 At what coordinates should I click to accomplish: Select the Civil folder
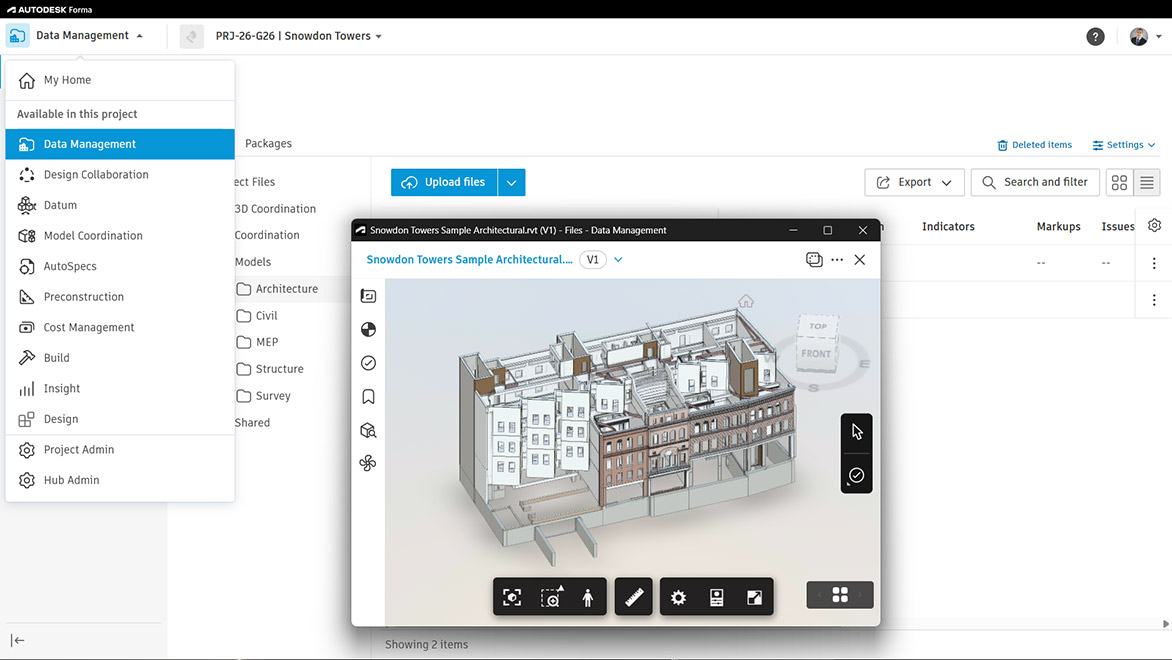click(x=257, y=315)
